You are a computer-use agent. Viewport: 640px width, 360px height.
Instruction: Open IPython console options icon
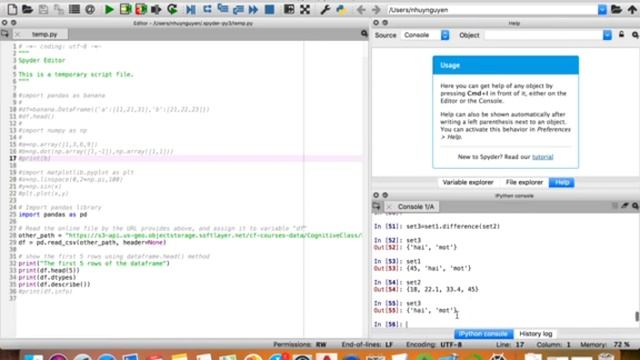pos(635,206)
